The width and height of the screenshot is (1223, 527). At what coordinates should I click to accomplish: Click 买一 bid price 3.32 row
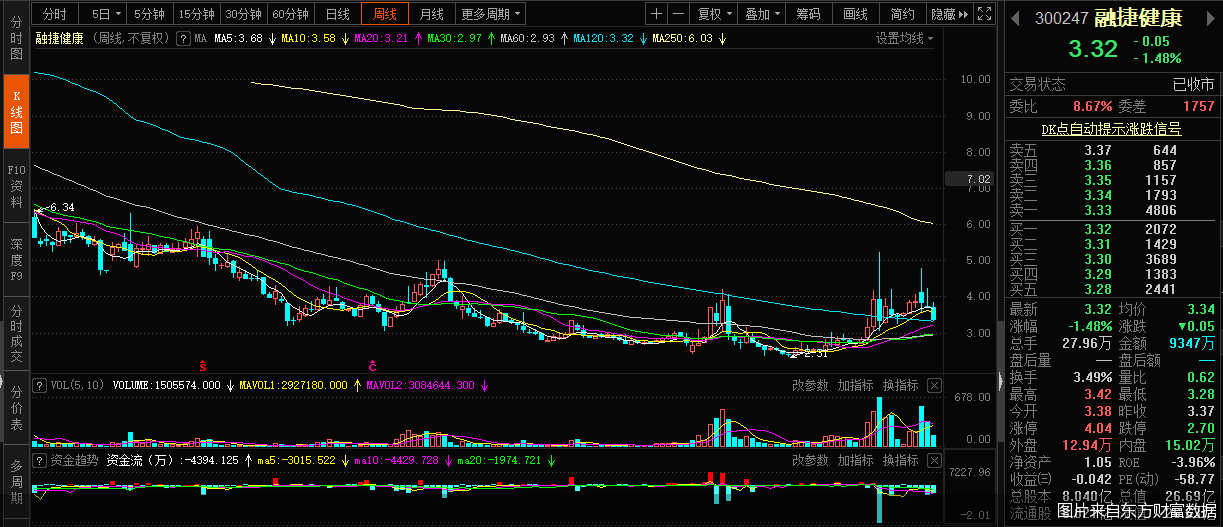(x=1111, y=230)
